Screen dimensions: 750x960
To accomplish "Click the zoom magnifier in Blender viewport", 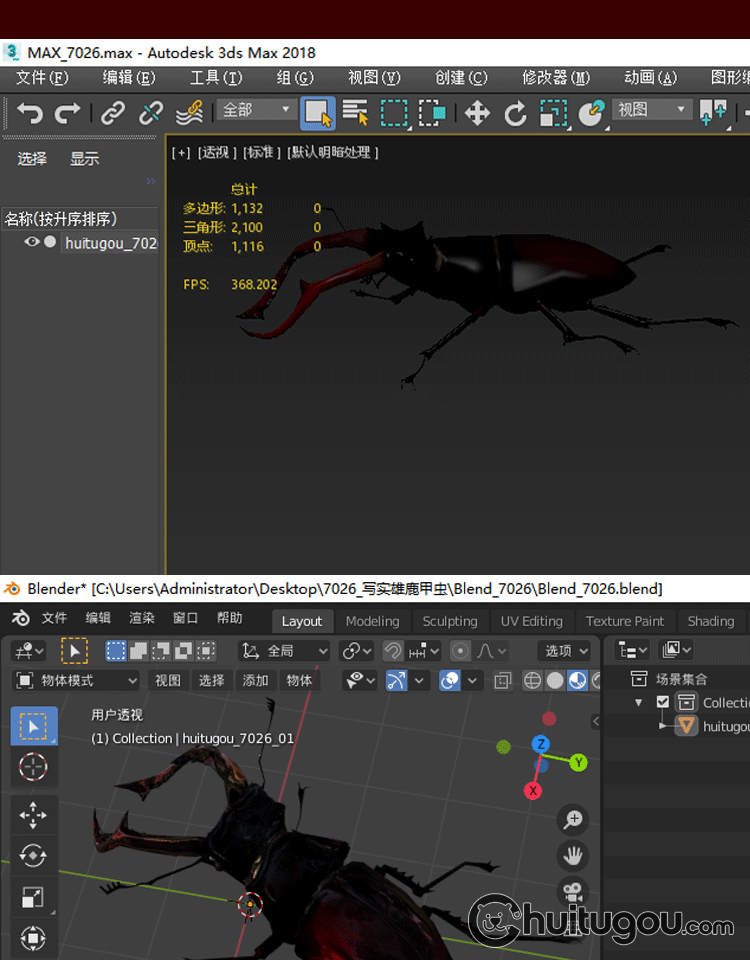I will pyautogui.click(x=573, y=820).
